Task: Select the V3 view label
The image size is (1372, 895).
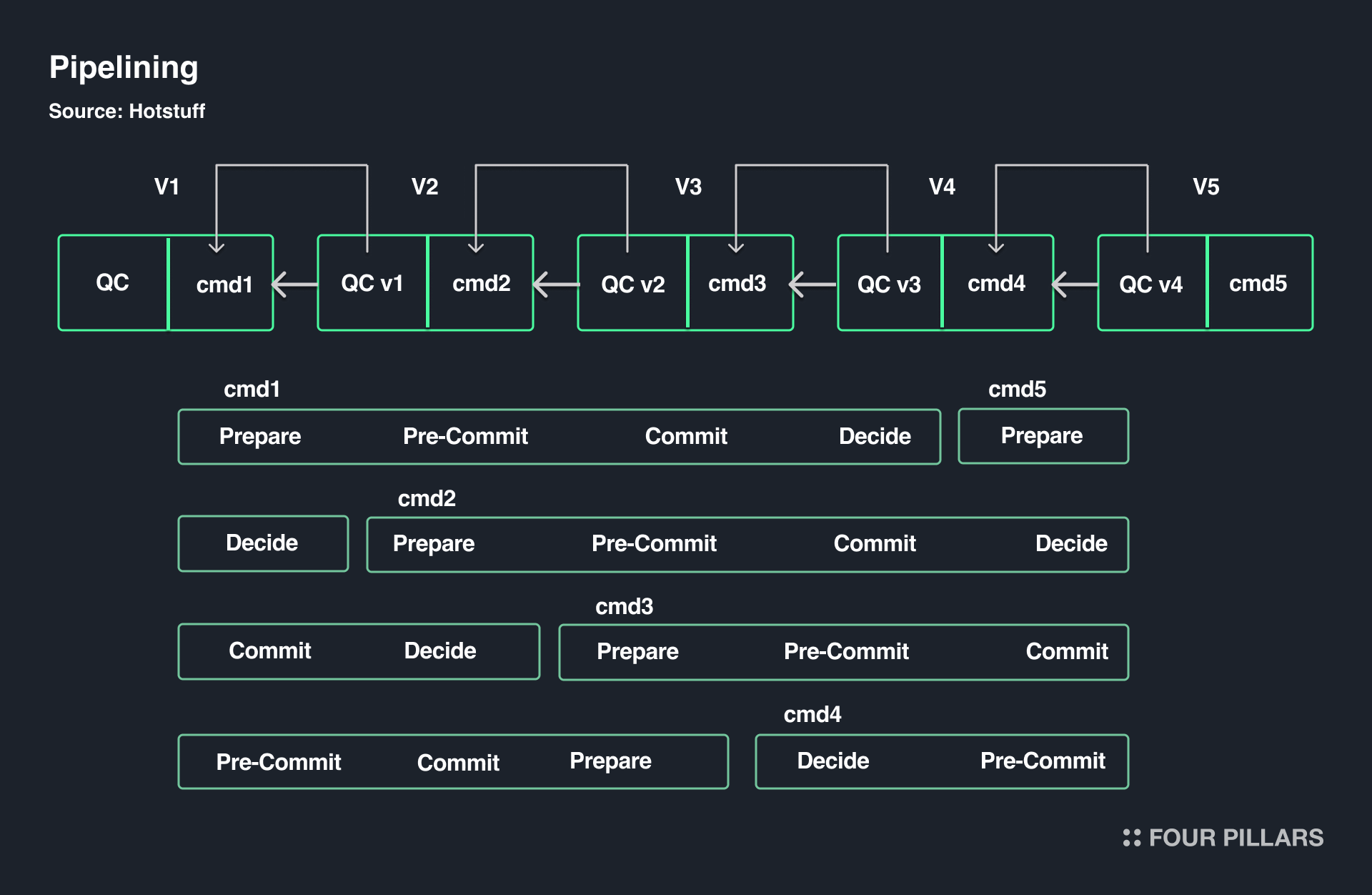Action: pos(688,187)
